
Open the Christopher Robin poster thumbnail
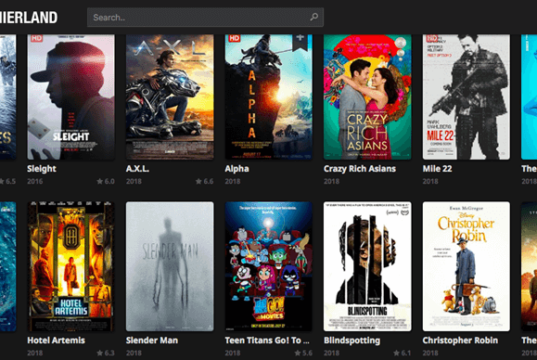point(466,266)
